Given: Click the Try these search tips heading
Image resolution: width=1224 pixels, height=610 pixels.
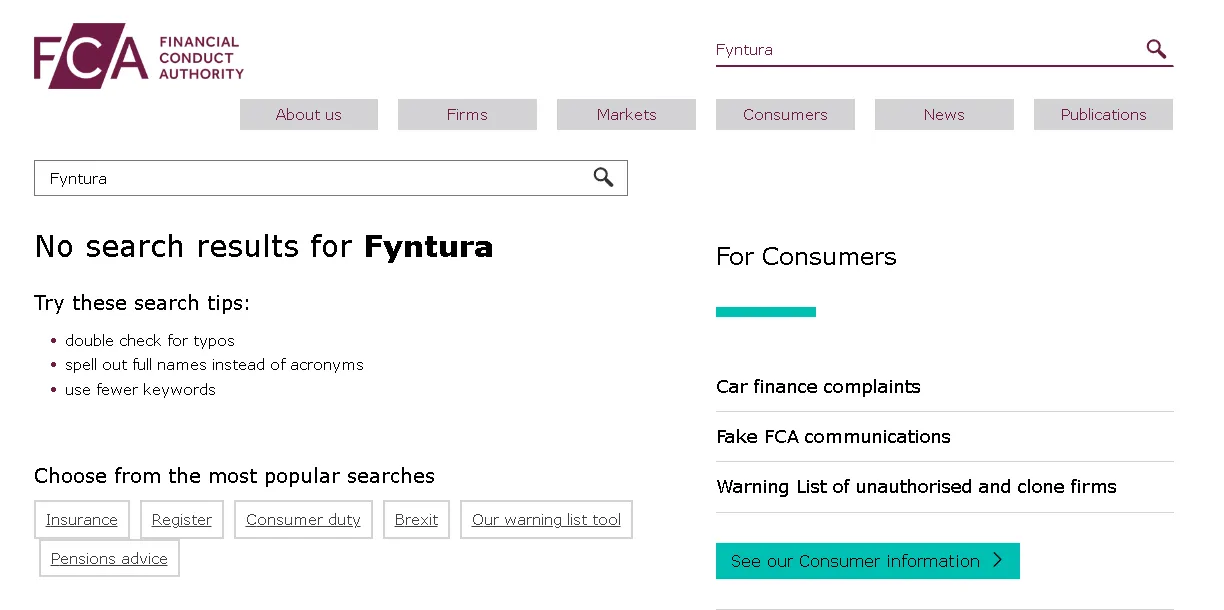Looking at the screenshot, I should [x=142, y=303].
